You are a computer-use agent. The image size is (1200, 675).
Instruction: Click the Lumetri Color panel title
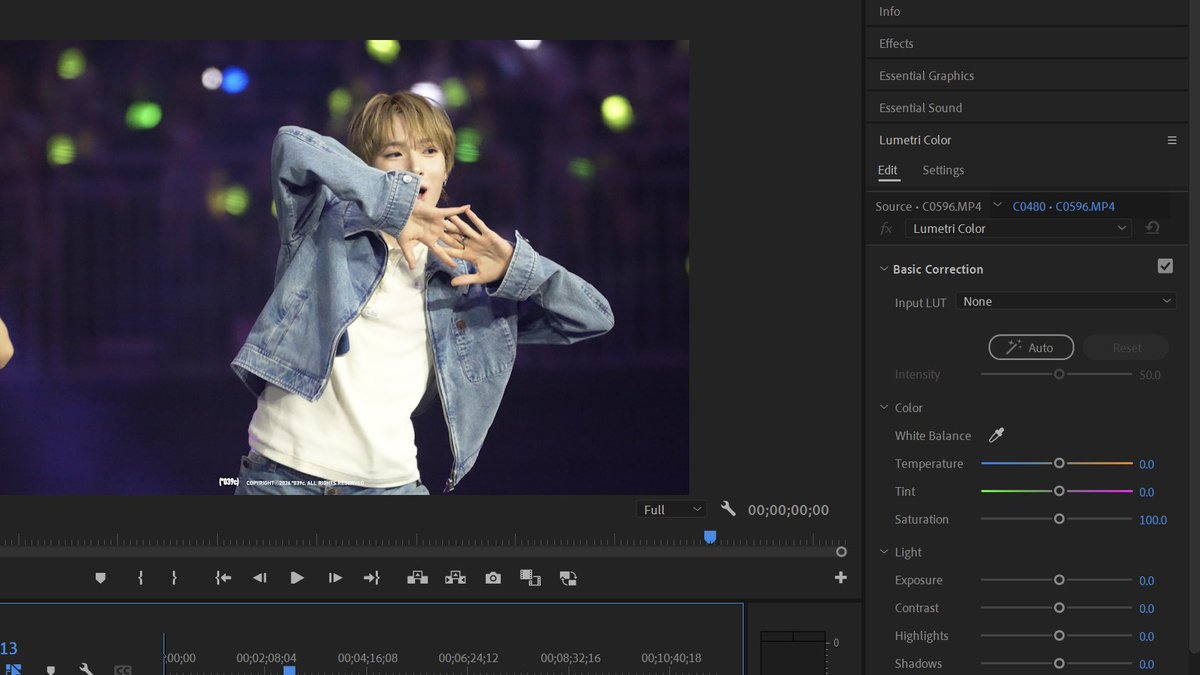pos(915,140)
